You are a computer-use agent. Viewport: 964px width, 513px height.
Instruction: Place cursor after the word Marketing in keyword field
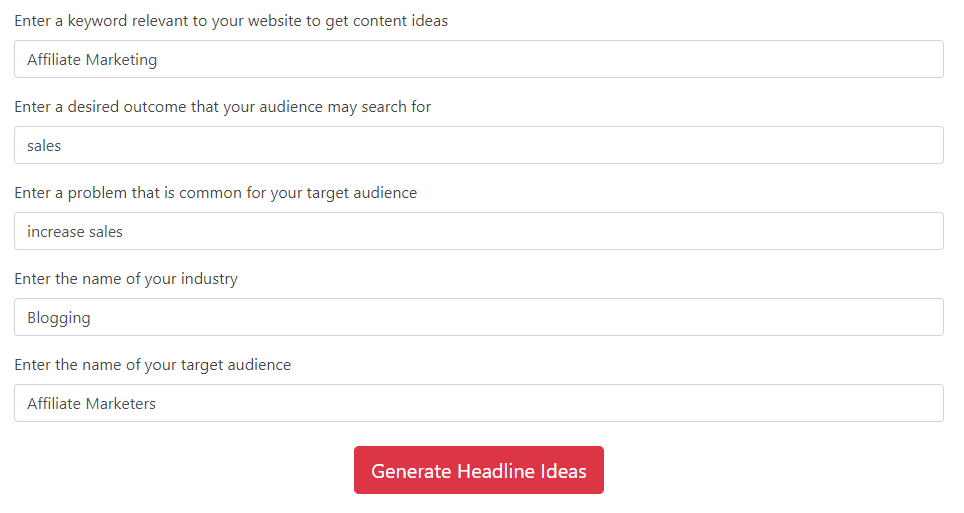click(x=158, y=60)
